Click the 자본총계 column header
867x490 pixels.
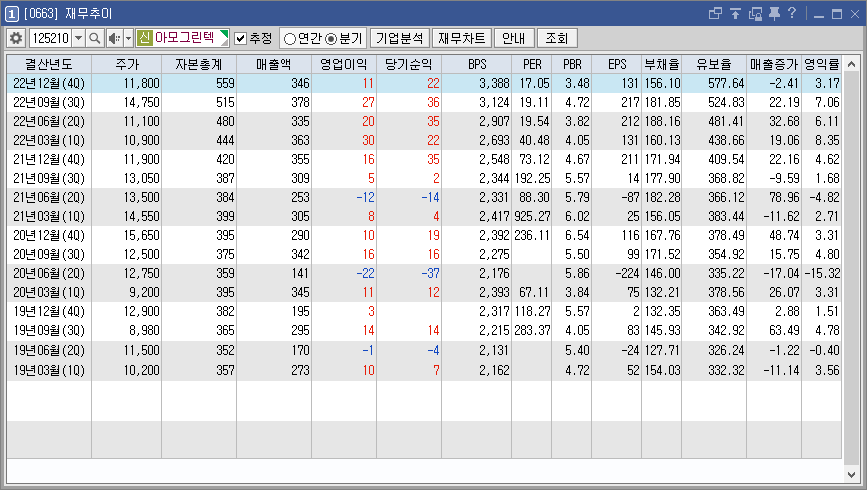[x=199, y=64]
